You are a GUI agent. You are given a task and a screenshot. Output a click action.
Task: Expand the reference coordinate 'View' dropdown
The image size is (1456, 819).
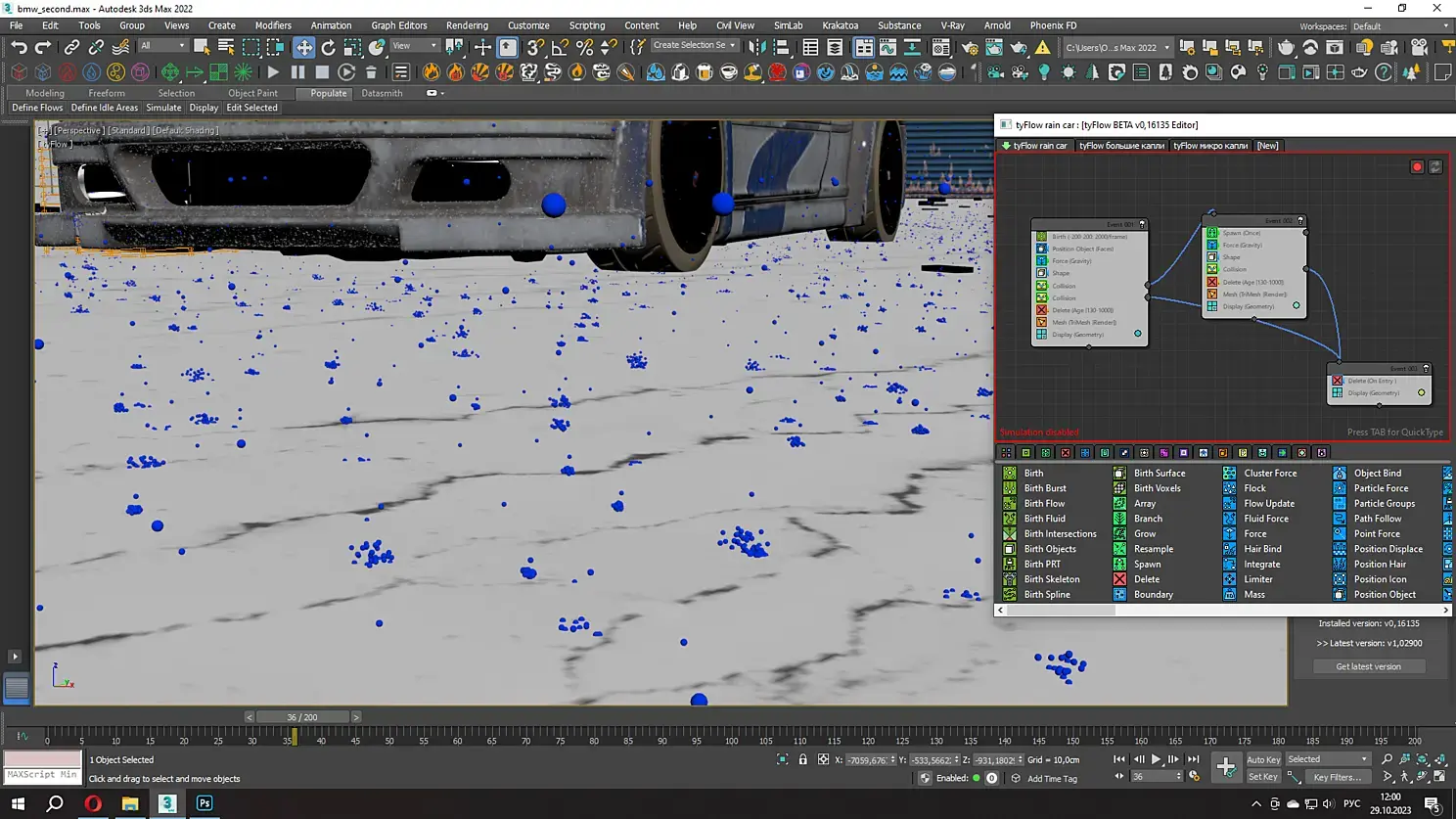click(x=414, y=46)
